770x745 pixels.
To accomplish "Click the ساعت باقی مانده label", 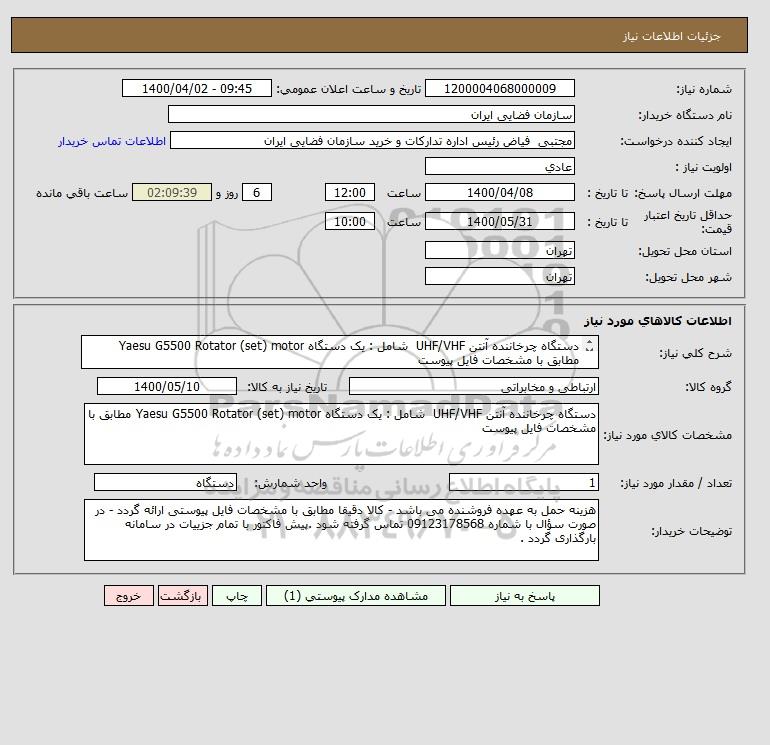I will coord(82,193).
